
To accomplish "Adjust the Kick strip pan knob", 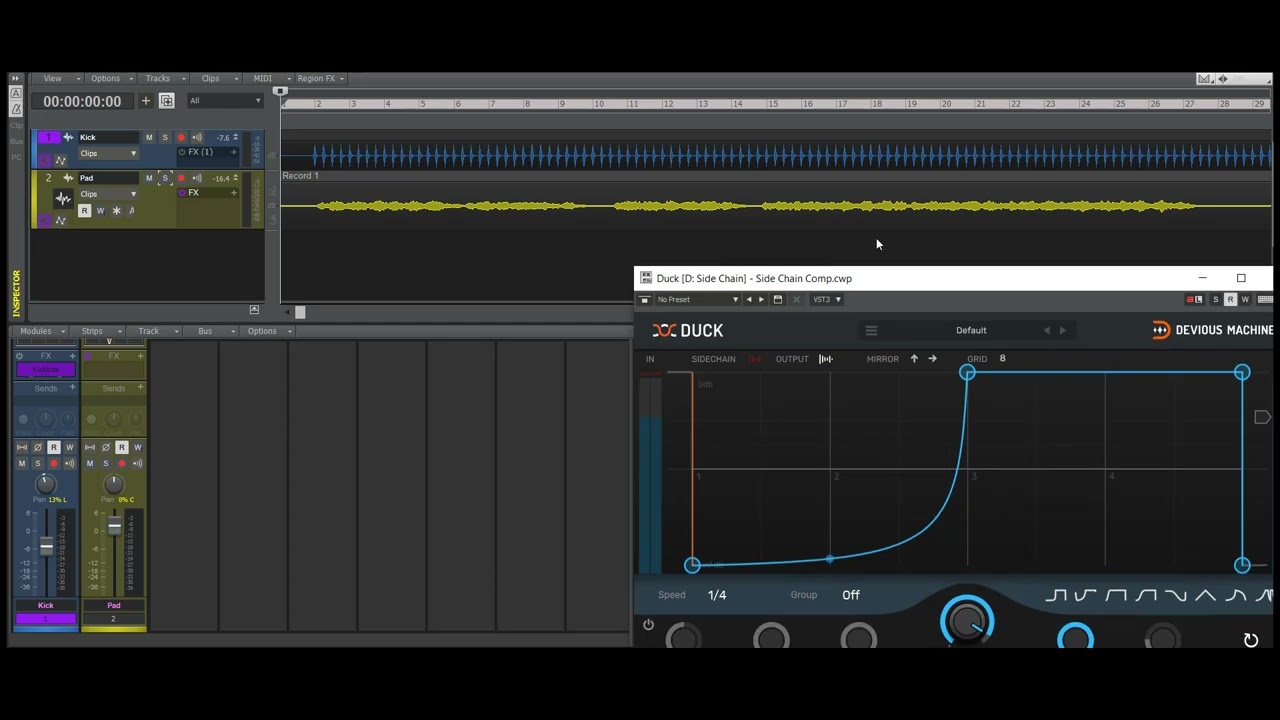I will 45,484.
